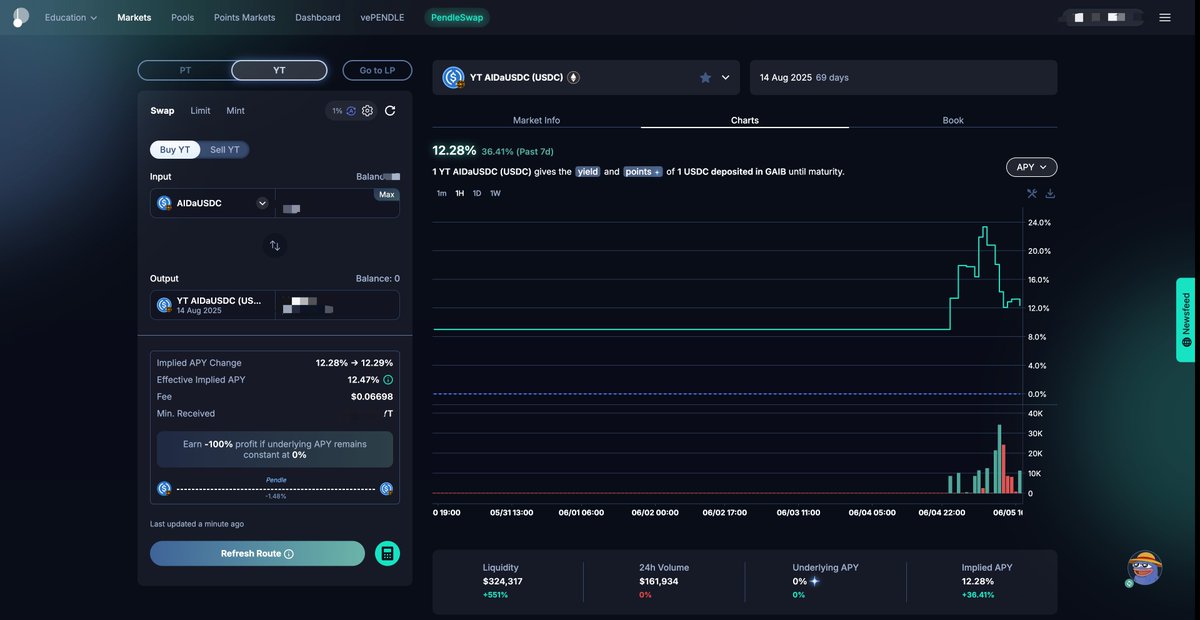Switch to the Limit order tab

tap(200, 111)
